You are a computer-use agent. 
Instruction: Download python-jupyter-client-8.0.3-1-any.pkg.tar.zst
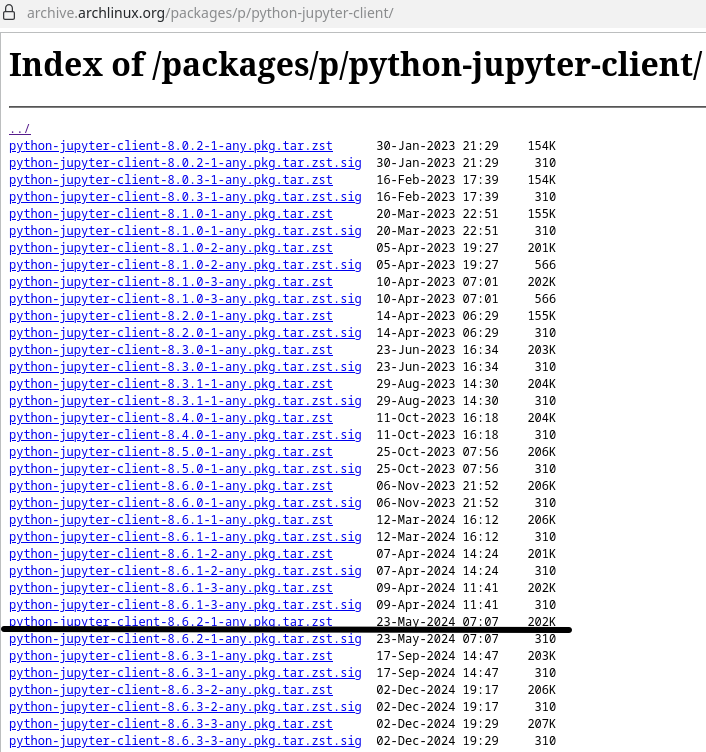[x=171, y=180]
